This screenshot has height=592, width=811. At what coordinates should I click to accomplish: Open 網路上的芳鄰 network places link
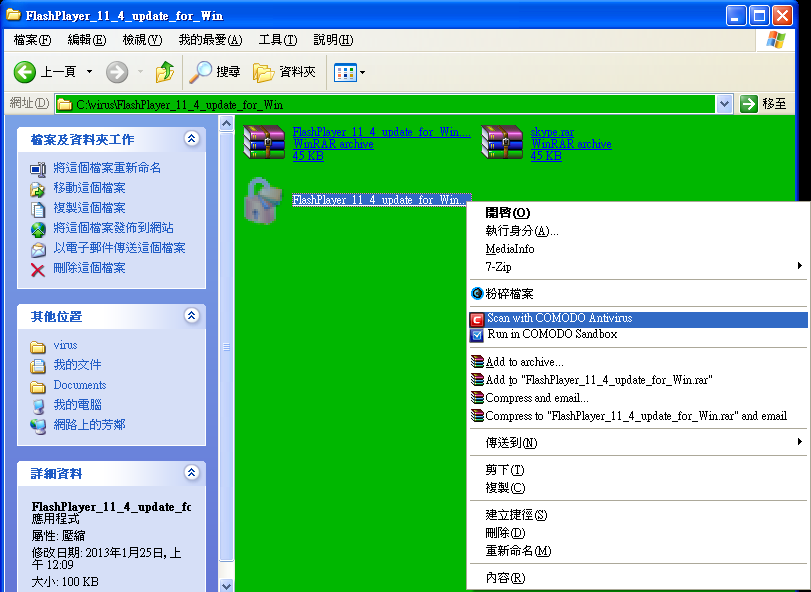coord(89,425)
